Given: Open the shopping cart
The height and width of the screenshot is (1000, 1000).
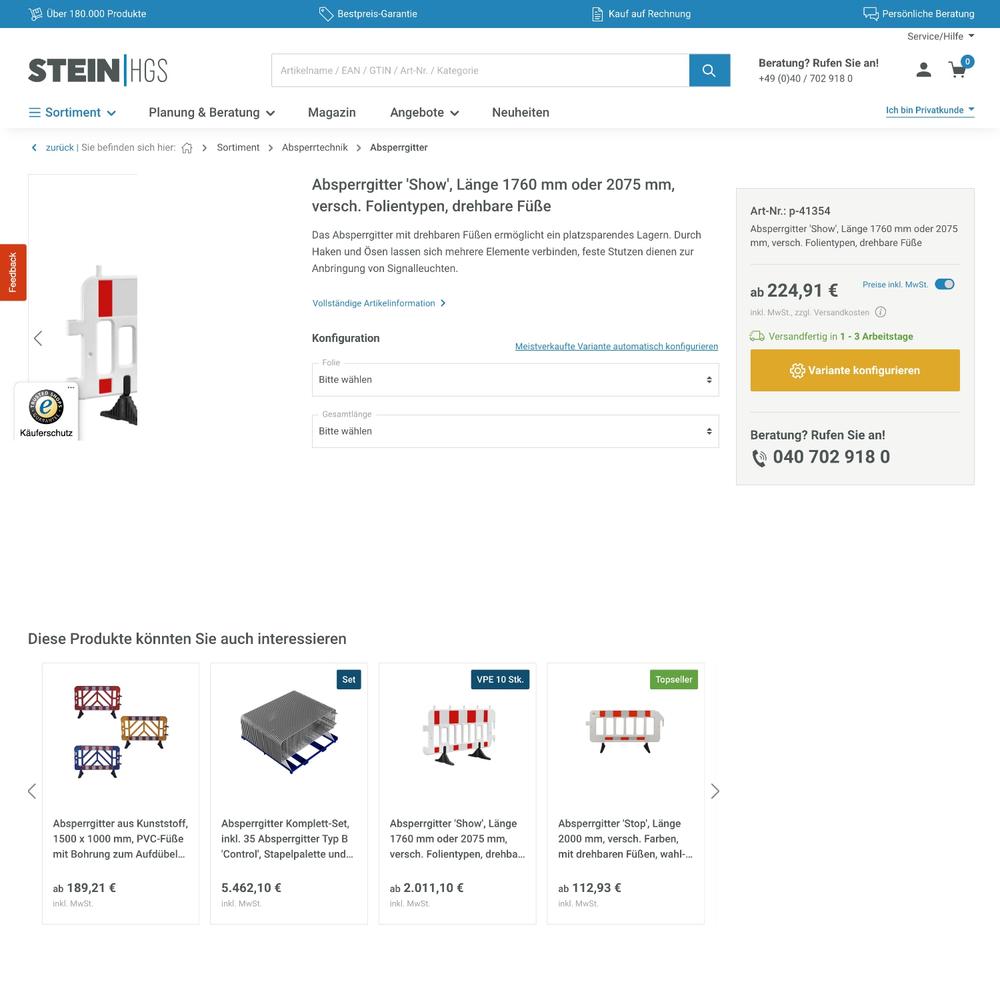Looking at the screenshot, I should point(959,69).
